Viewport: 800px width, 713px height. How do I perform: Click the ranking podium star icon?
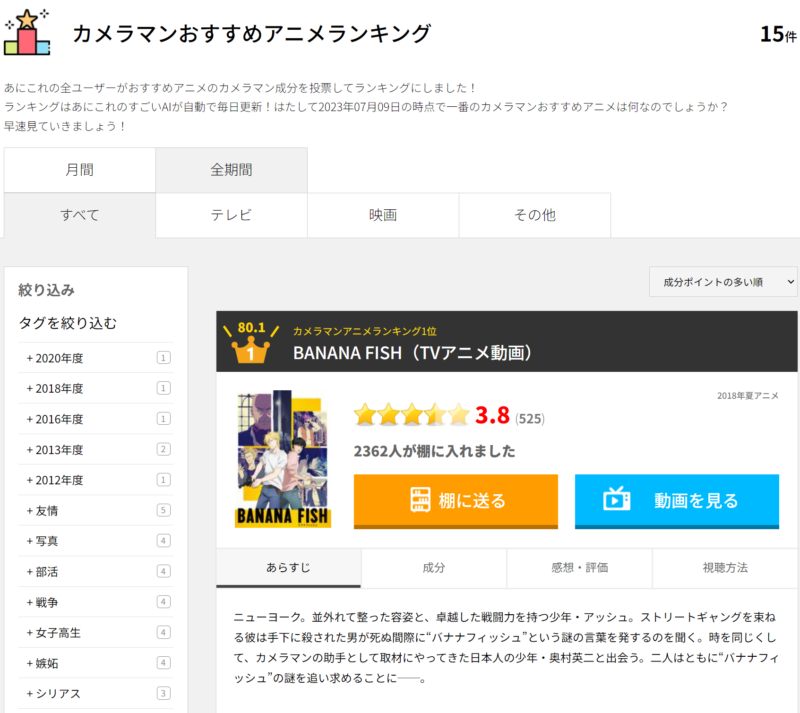pyautogui.click(x=27, y=32)
